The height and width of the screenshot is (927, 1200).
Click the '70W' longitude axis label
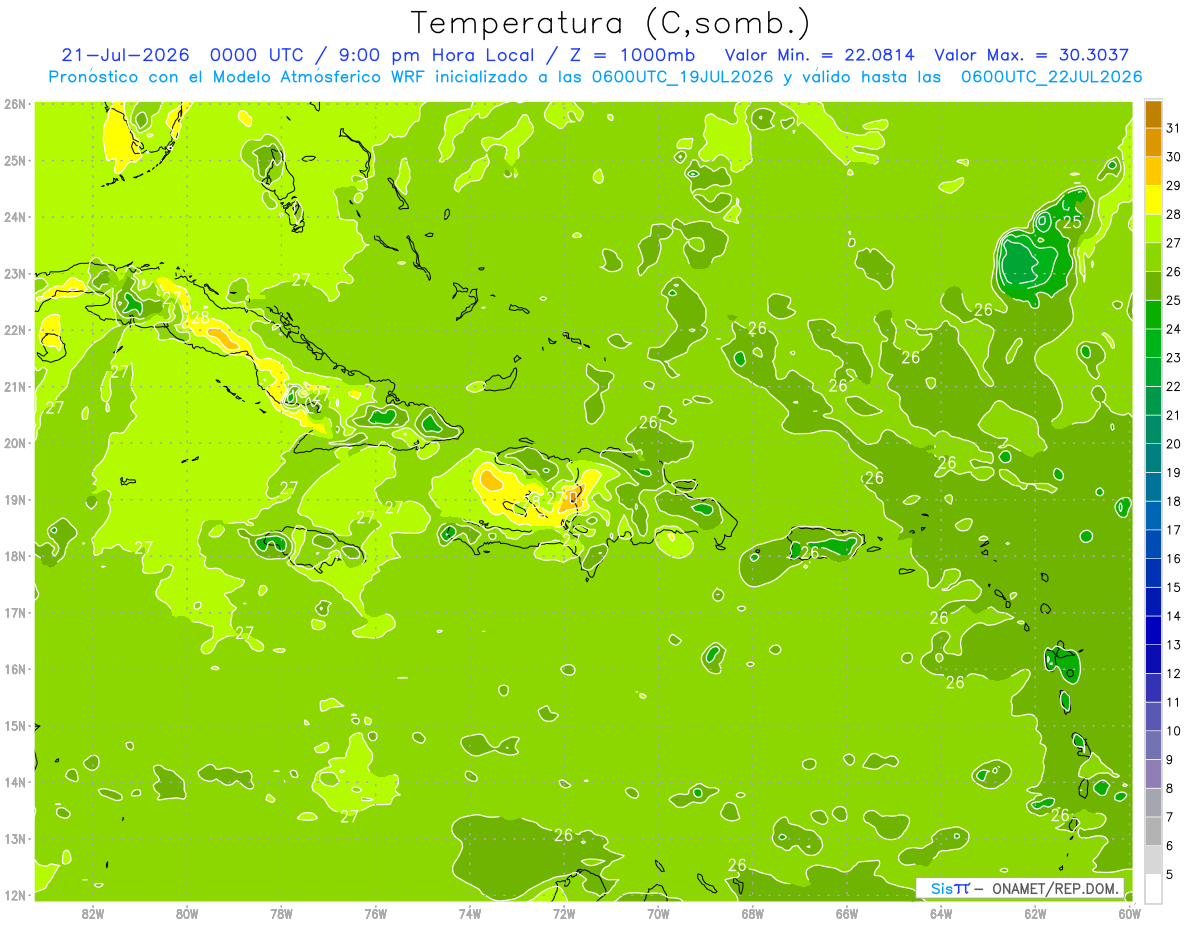[x=658, y=914]
